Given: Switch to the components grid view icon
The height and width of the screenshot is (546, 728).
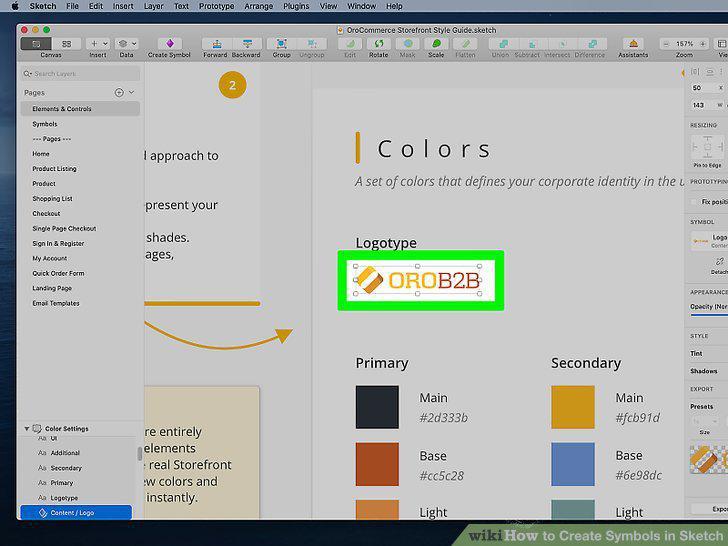Looking at the screenshot, I should 66,44.
